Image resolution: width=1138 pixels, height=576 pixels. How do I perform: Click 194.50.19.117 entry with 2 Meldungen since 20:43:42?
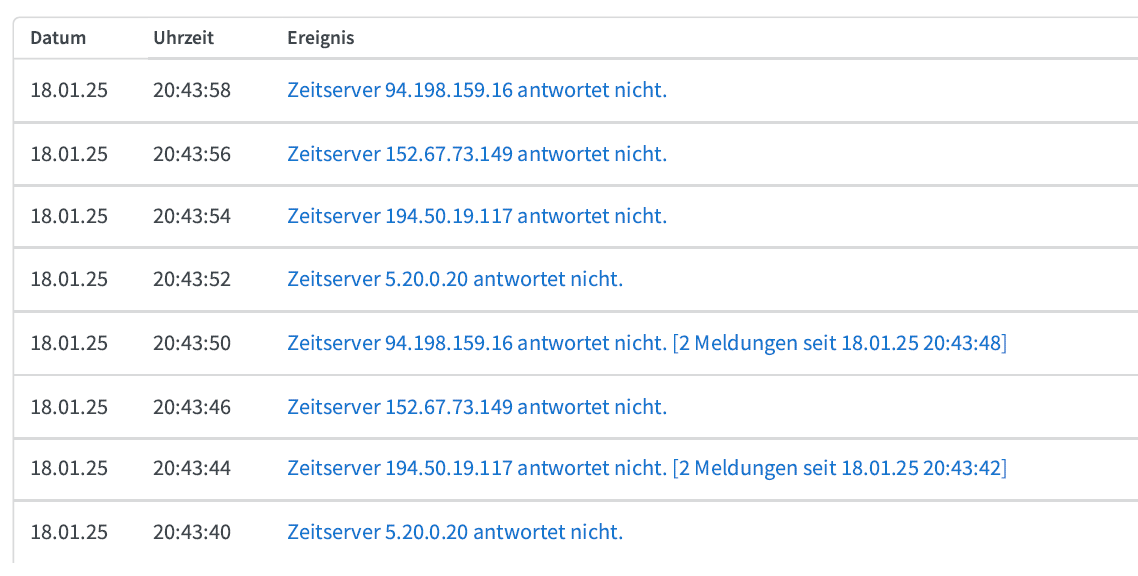[x=647, y=469]
